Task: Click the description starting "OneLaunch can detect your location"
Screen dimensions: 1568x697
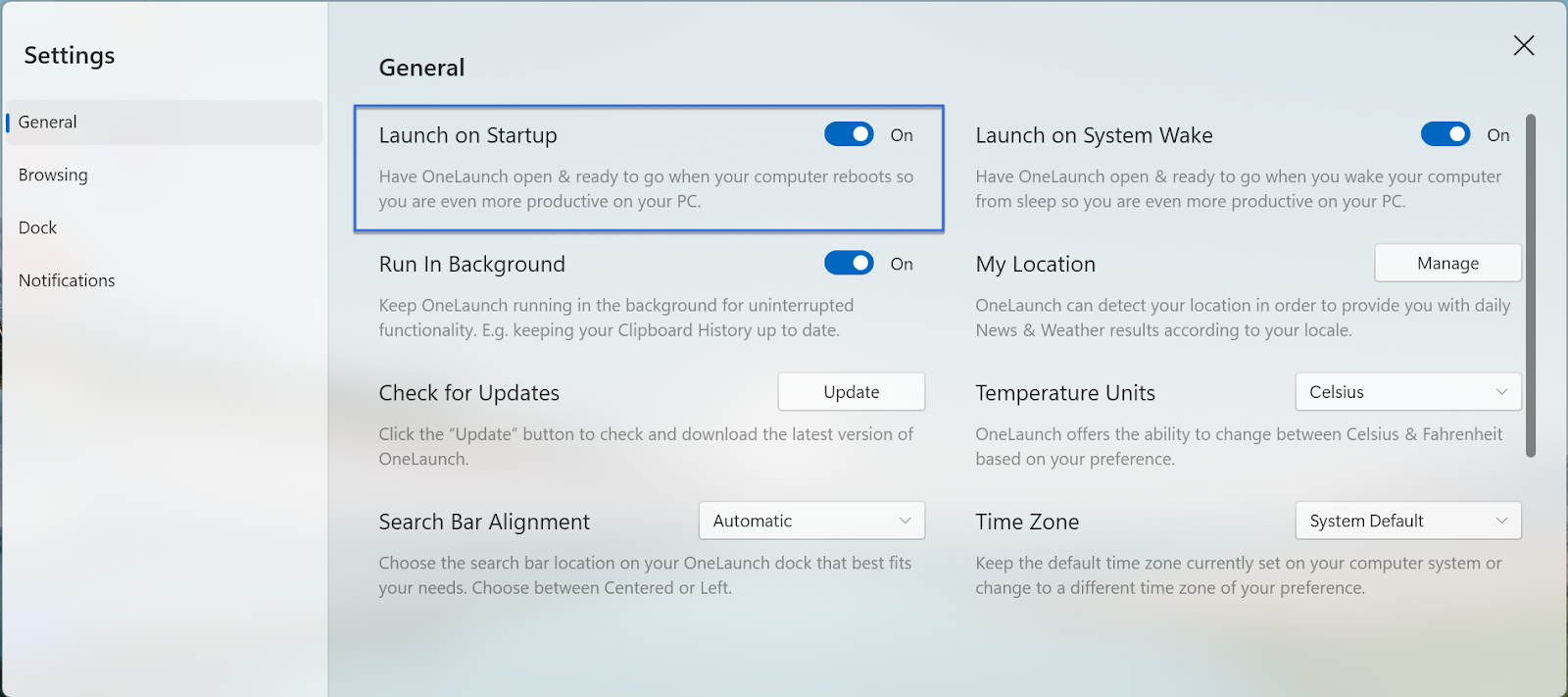Action: [1243, 318]
